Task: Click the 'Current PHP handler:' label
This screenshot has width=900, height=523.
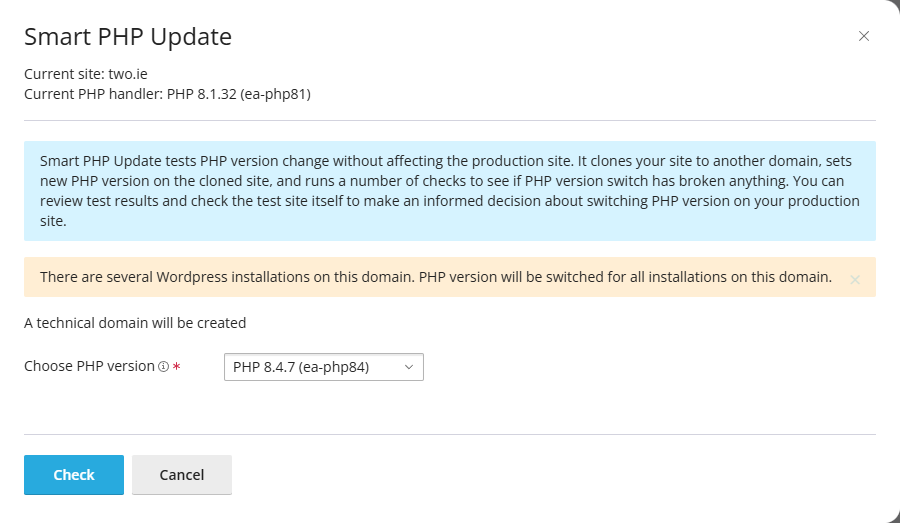Action: click(94, 94)
